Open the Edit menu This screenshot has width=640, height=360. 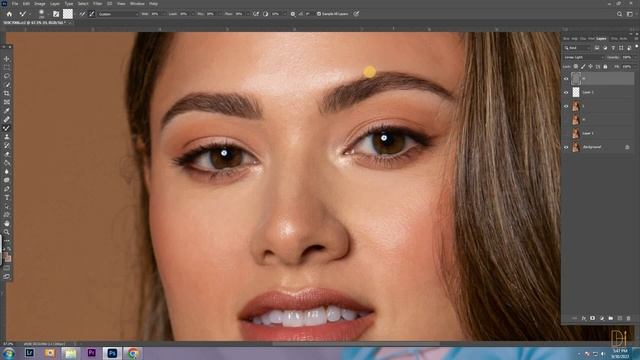point(26,4)
